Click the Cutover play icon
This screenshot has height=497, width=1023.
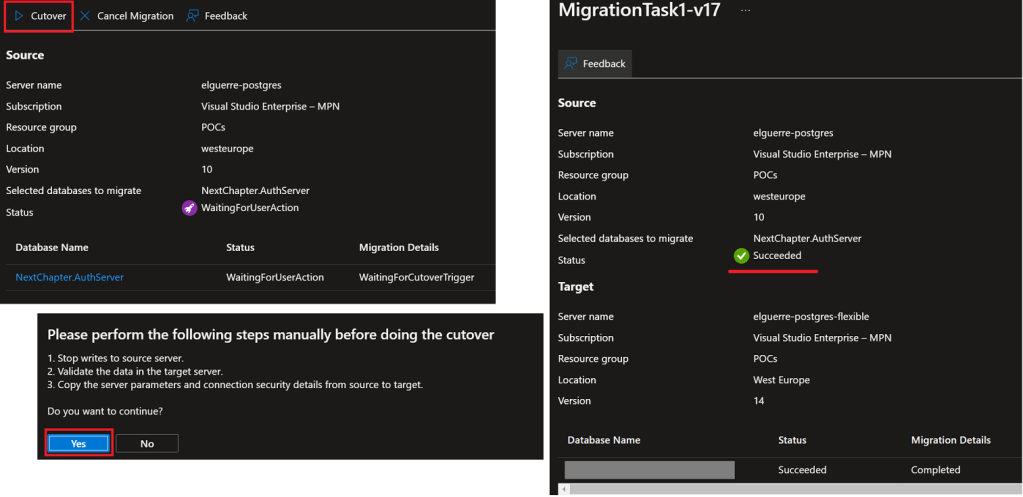pos(19,16)
